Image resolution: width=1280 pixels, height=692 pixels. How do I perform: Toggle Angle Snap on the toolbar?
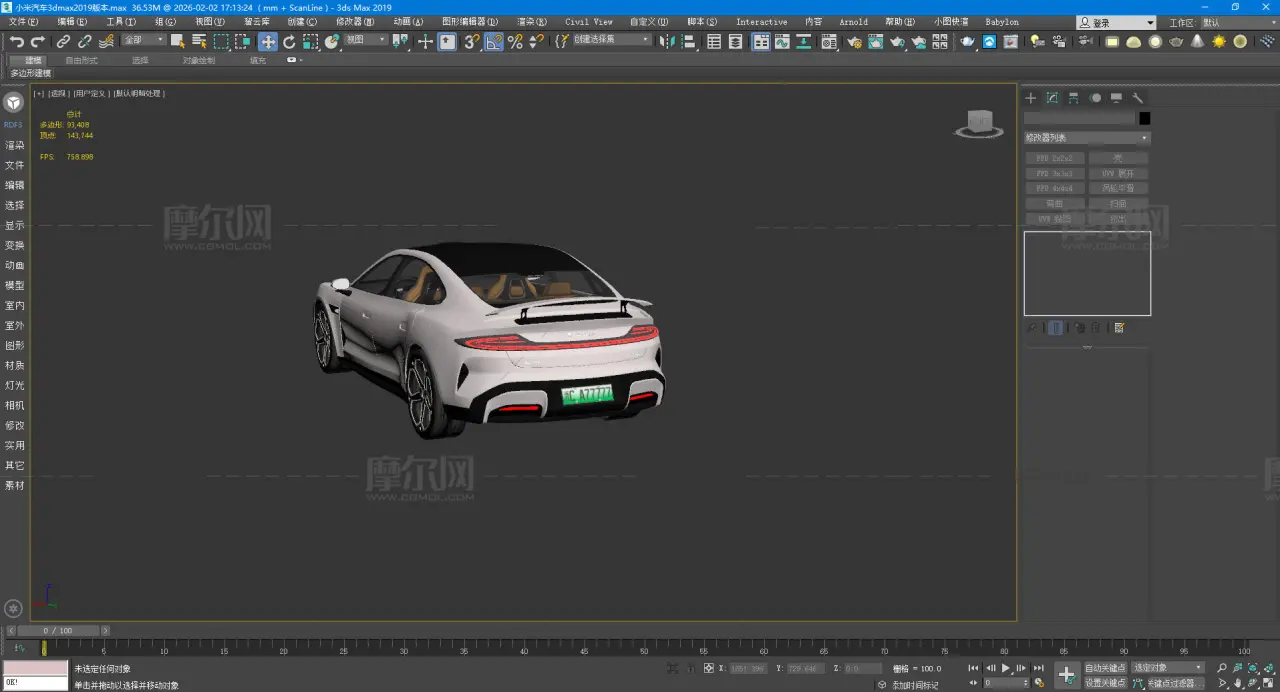tap(494, 41)
